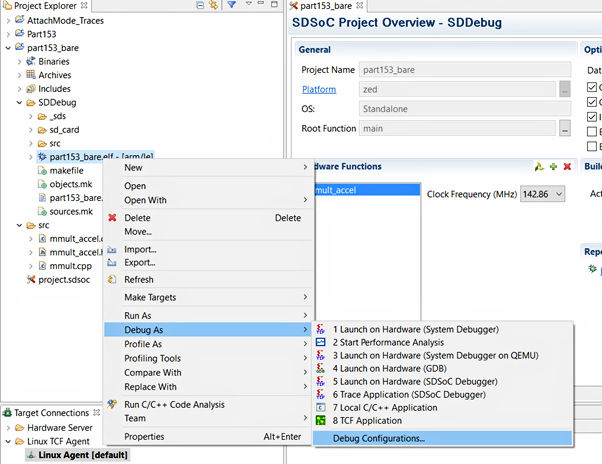Image resolution: width=602 pixels, height=464 pixels.
Task: Expand sd_card folder
Action: 31,130
